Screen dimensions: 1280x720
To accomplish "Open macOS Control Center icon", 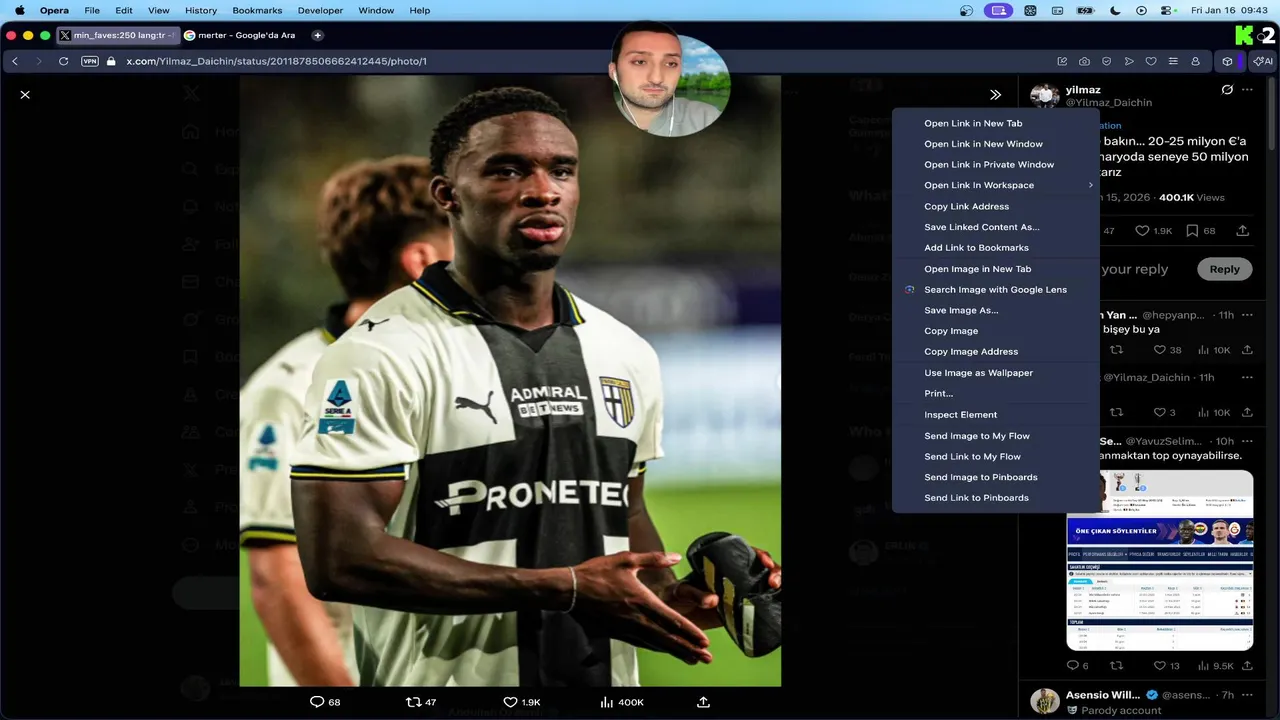I will coord(1166,10).
